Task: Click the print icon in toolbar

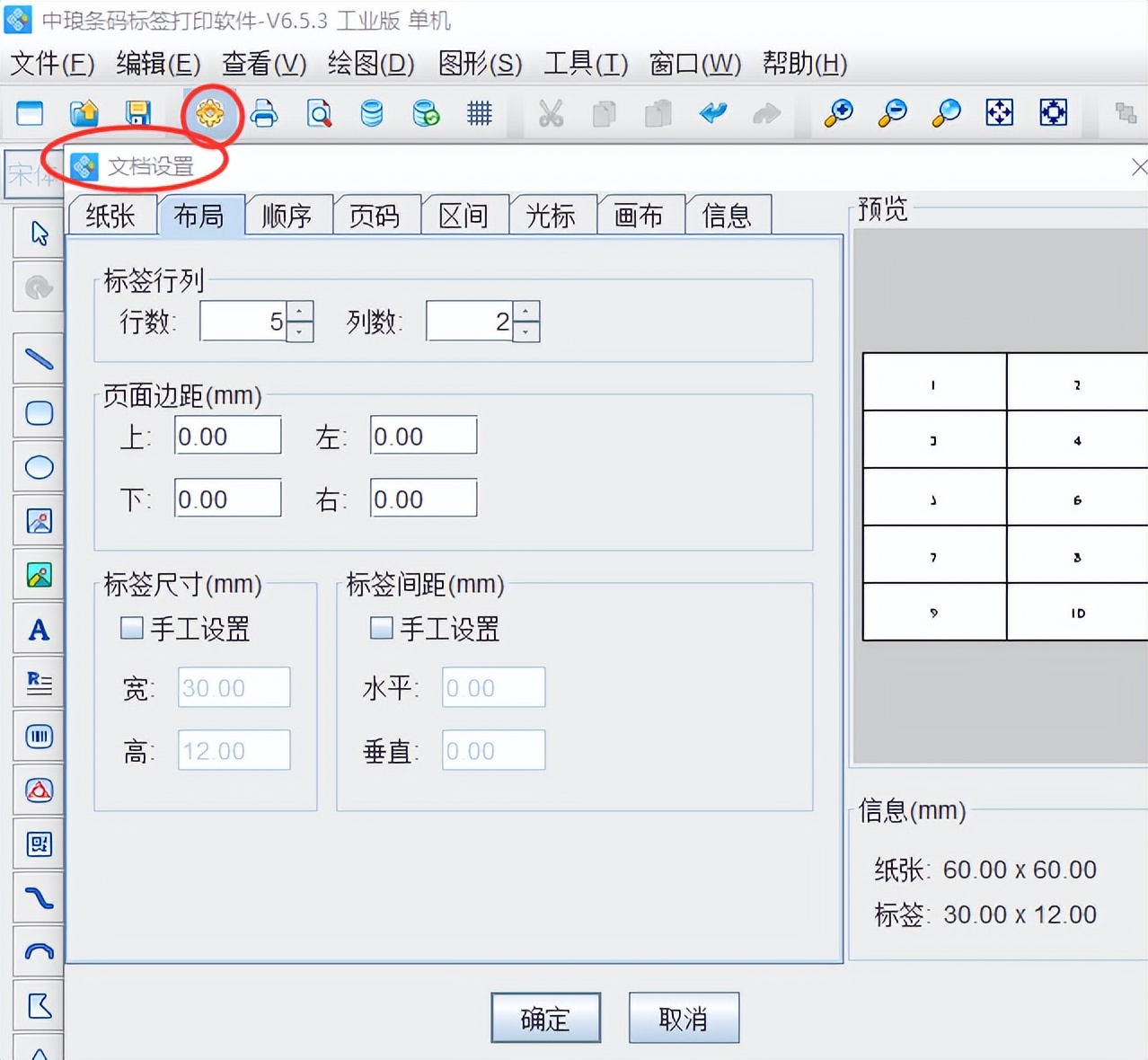Action: tap(264, 113)
